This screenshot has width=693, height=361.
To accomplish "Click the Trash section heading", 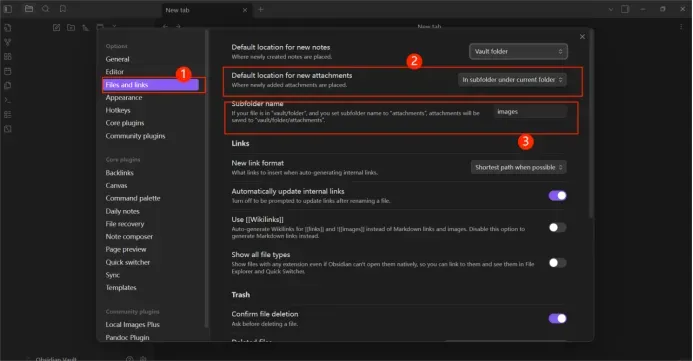I will (241, 295).
